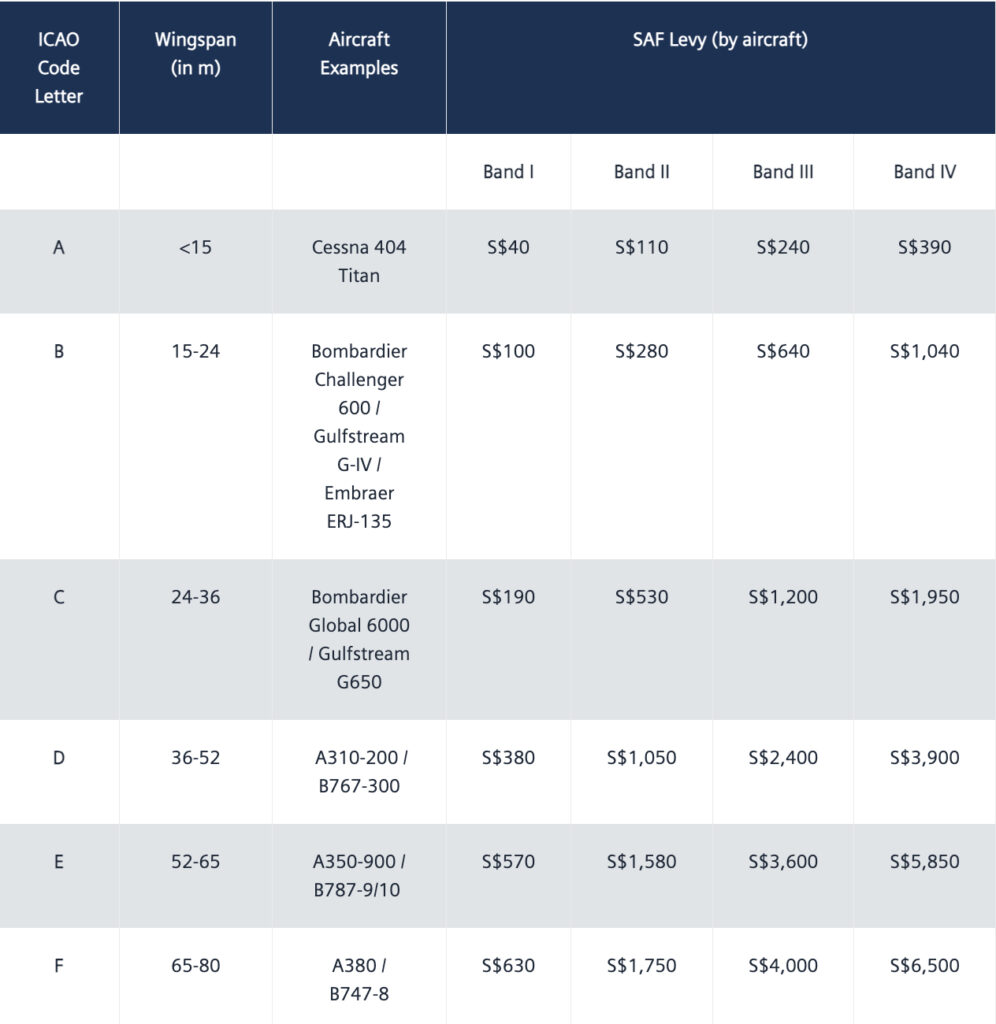Select the S$2,400 levy cell

click(x=783, y=758)
